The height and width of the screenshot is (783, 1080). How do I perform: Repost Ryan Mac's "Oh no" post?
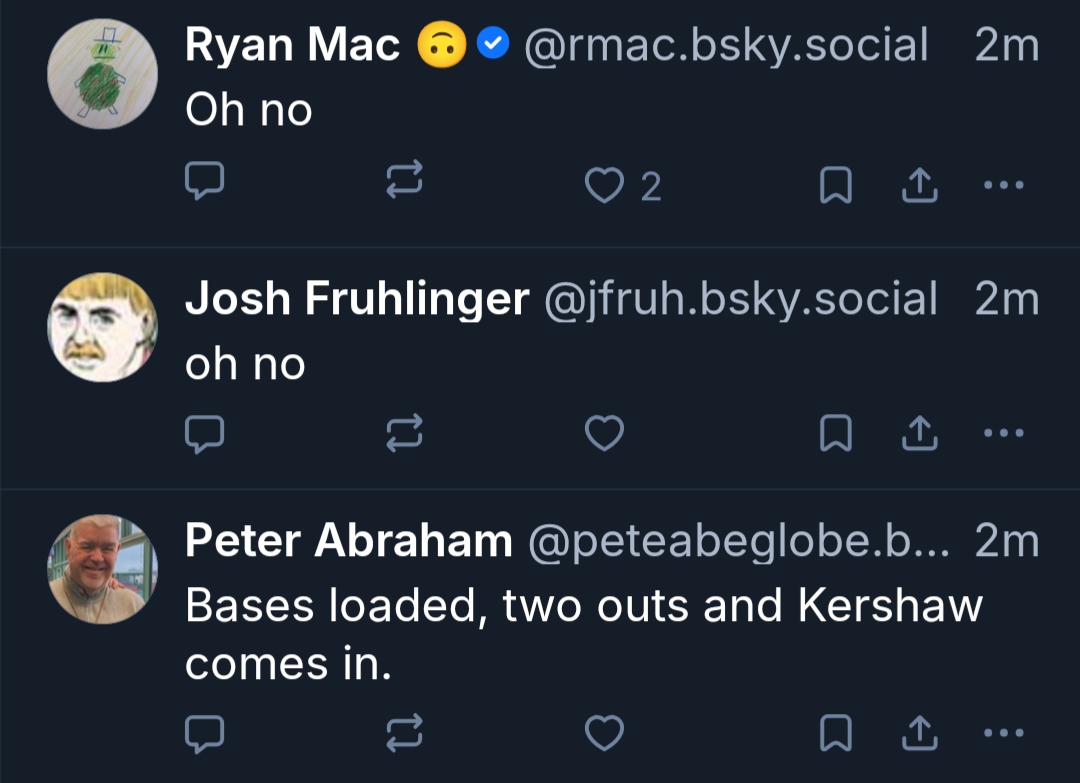405,183
